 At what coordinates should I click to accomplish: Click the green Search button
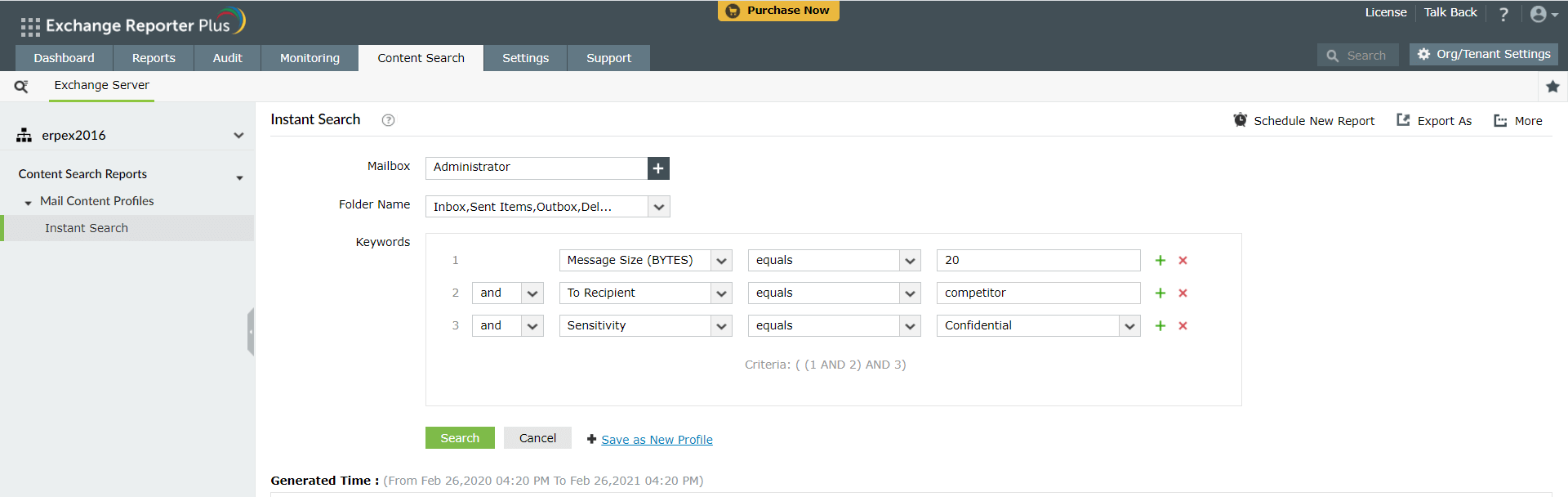tap(460, 438)
